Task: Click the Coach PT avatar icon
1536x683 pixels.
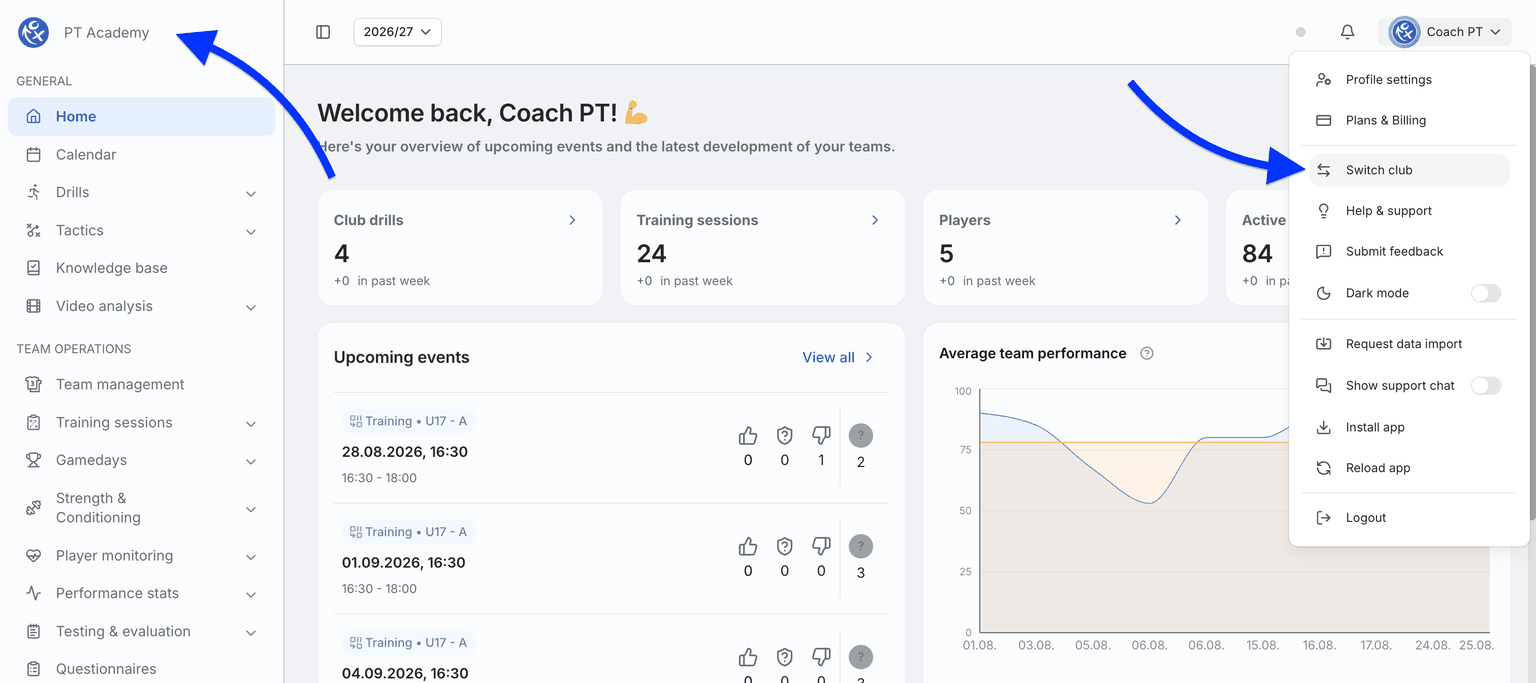Action: pos(1404,32)
